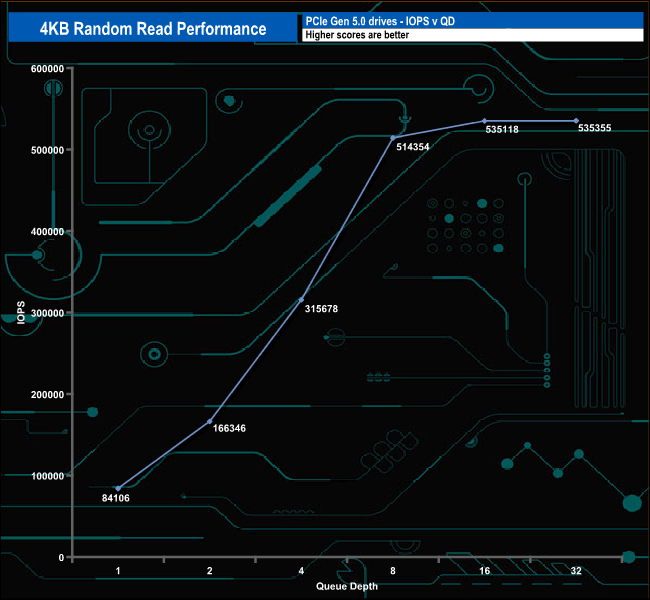Select the 100000 y-axis tick label
The image size is (650, 600).
click(x=47, y=476)
